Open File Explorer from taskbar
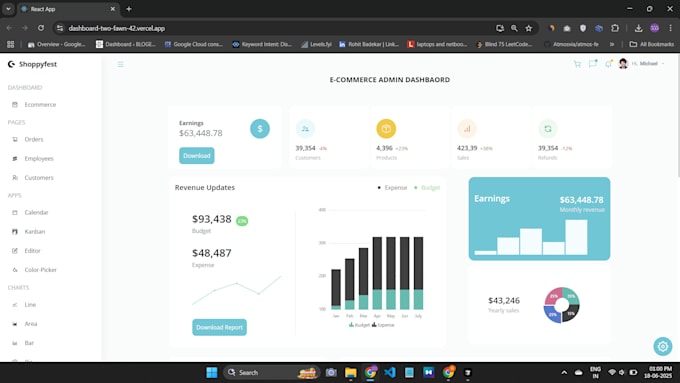 pos(350,372)
